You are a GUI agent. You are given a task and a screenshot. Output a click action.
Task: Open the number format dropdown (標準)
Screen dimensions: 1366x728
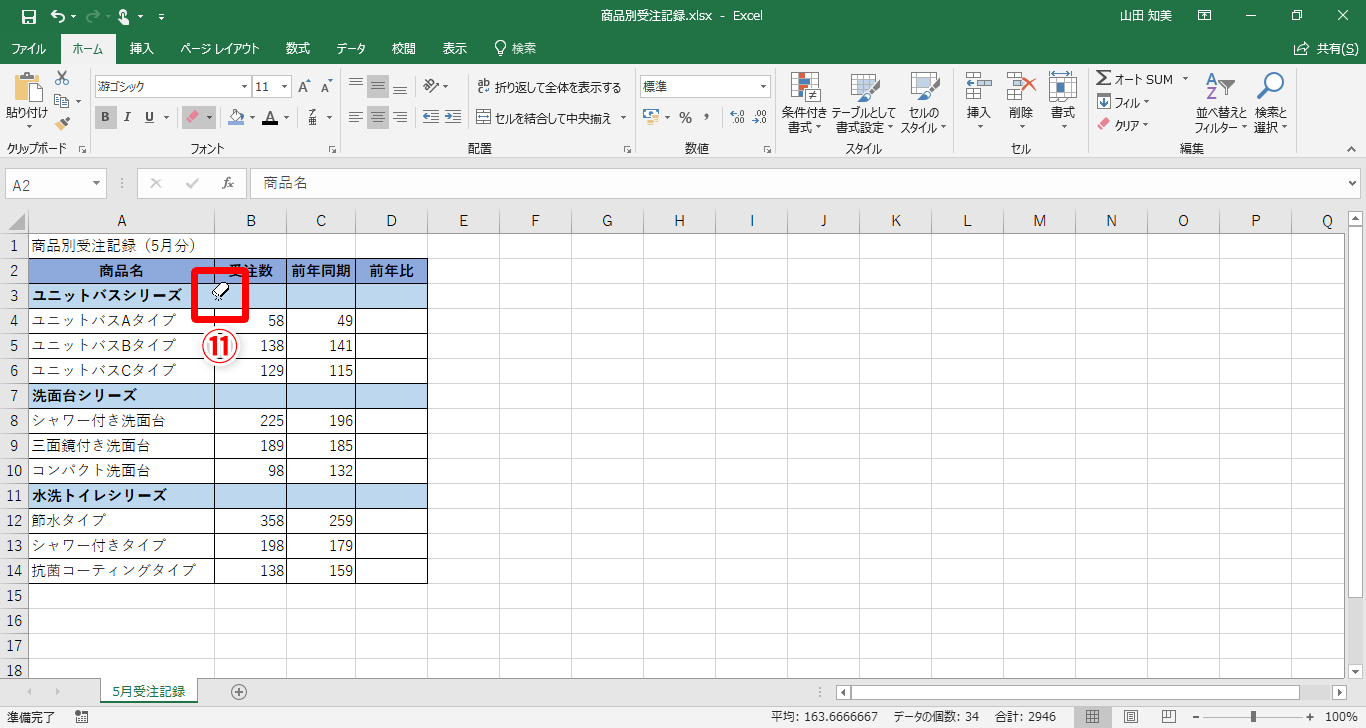[x=764, y=87]
